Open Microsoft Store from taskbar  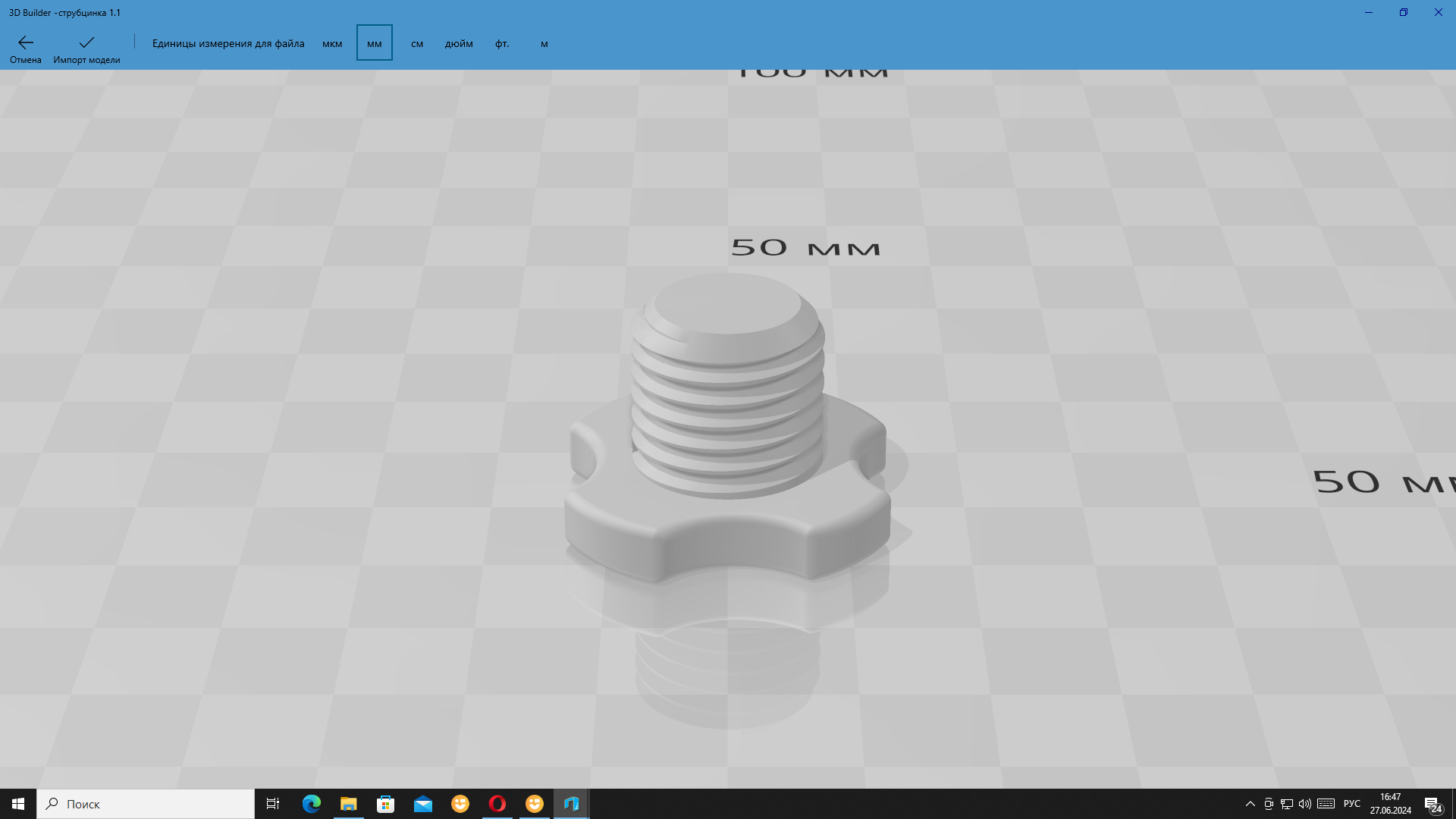click(386, 804)
